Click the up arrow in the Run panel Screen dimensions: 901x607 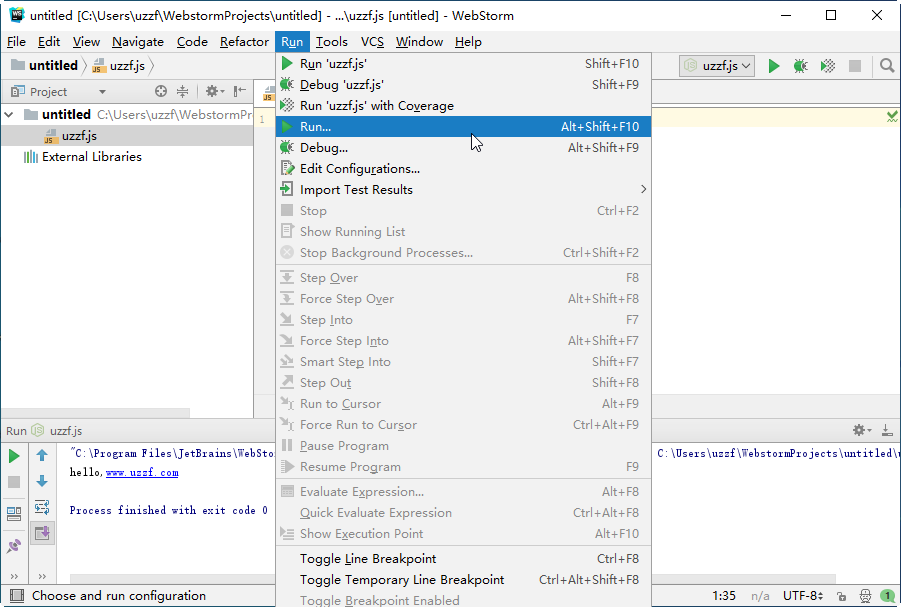click(x=42, y=456)
